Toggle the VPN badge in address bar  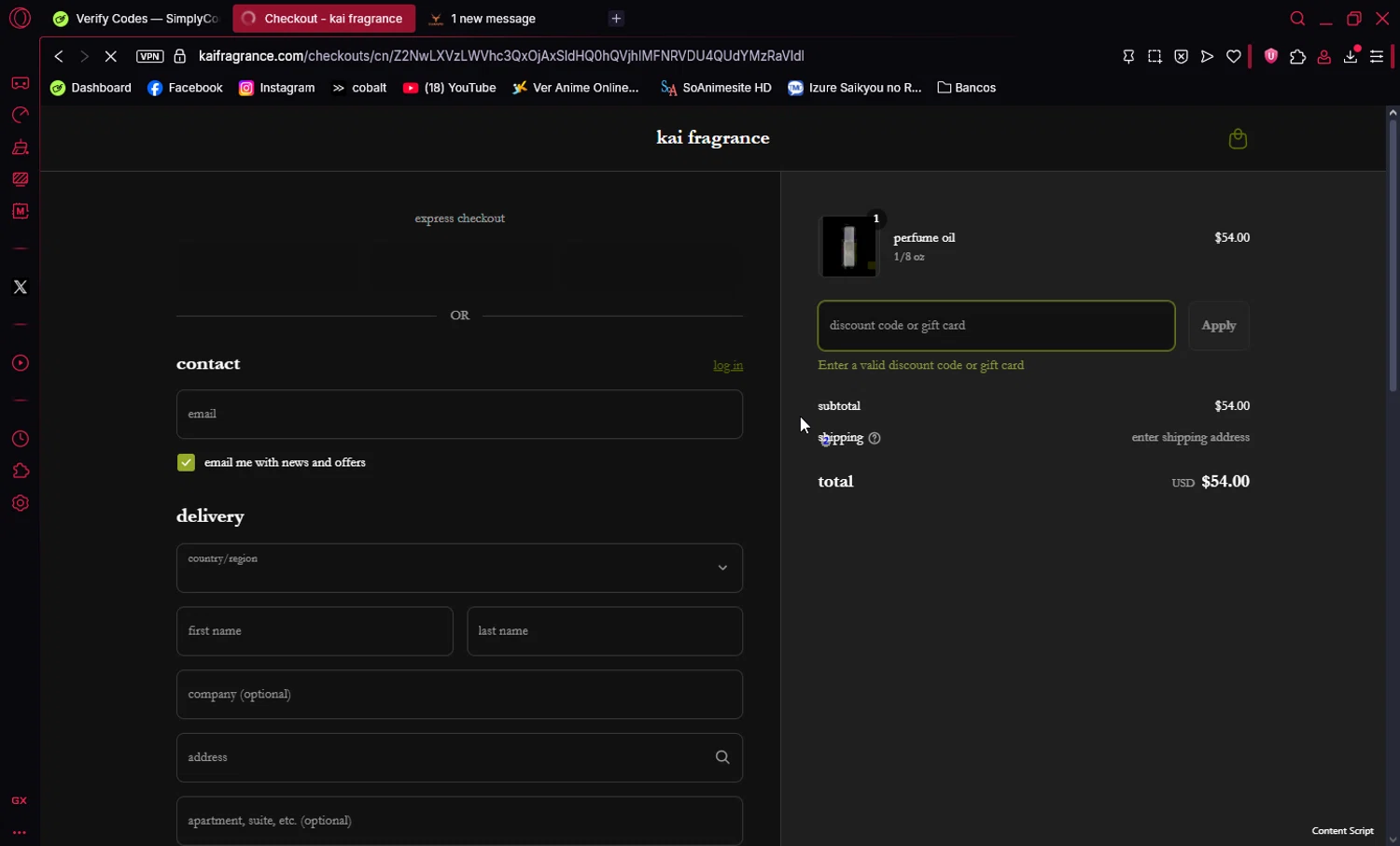pyautogui.click(x=149, y=56)
